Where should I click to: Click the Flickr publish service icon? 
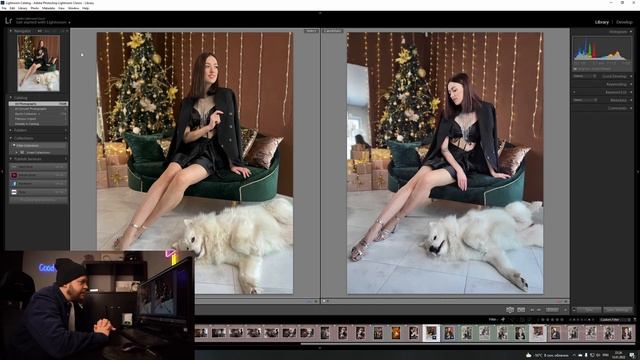click(14, 192)
